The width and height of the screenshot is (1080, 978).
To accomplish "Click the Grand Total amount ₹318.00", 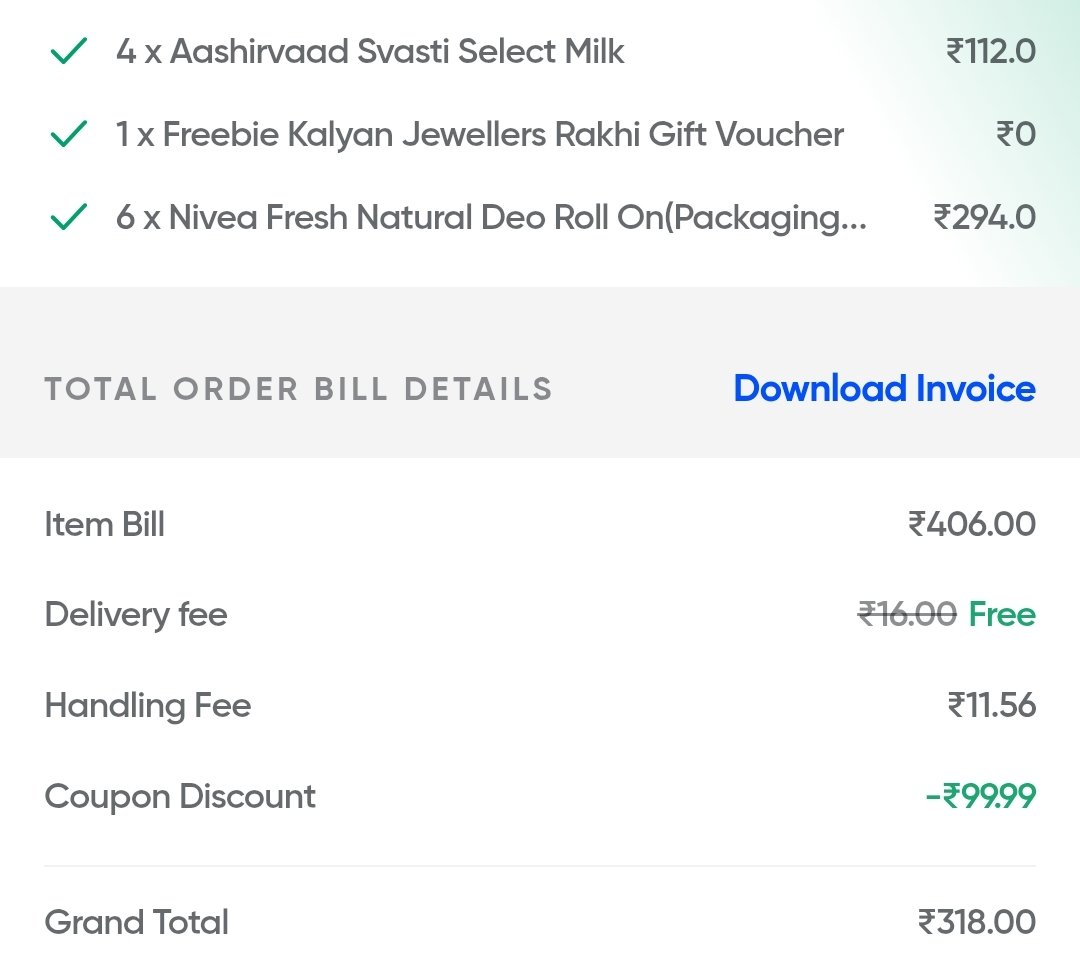I will click(977, 922).
